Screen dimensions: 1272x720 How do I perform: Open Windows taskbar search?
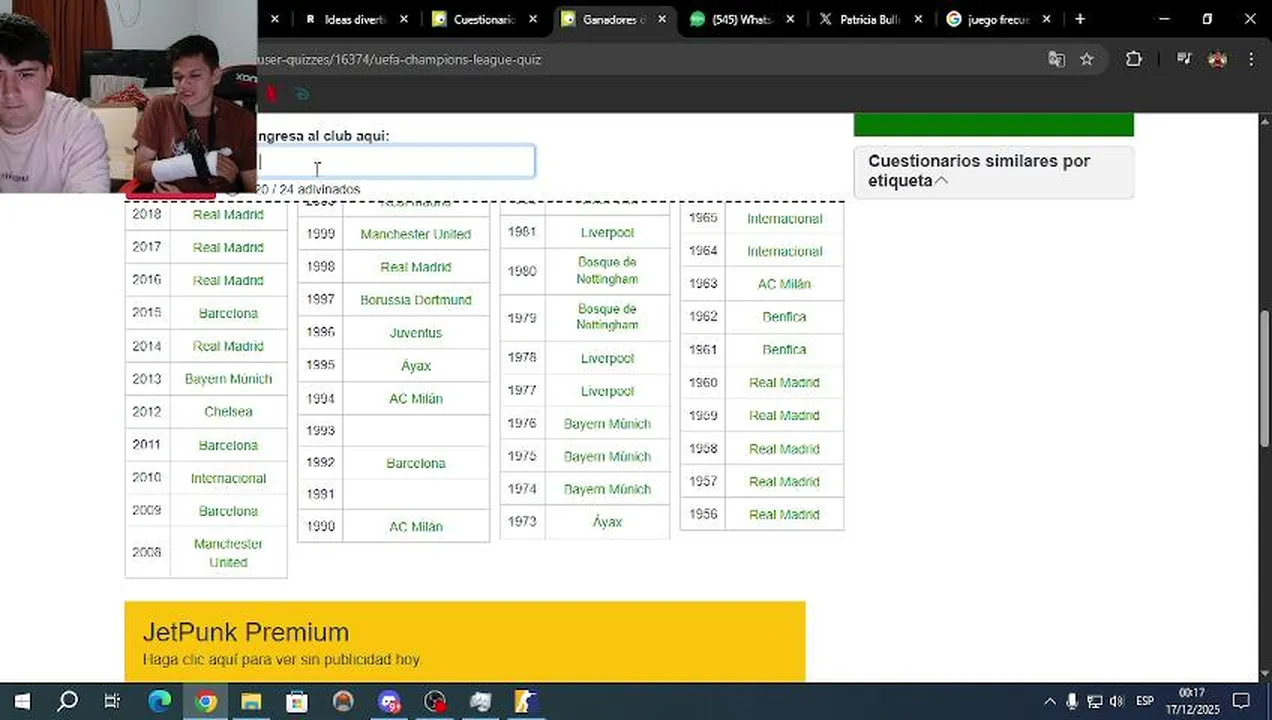[67, 701]
